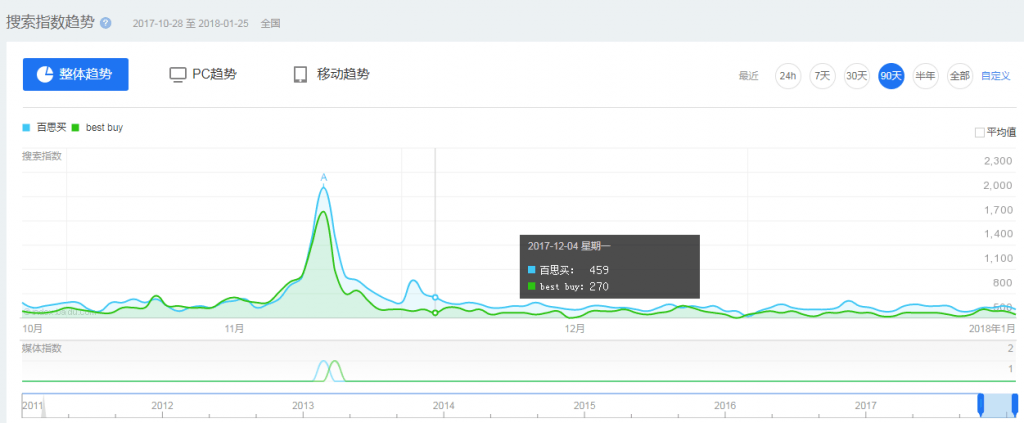Click the left timeline range handle
The image size is (1024, 423).
pos(980,404)
